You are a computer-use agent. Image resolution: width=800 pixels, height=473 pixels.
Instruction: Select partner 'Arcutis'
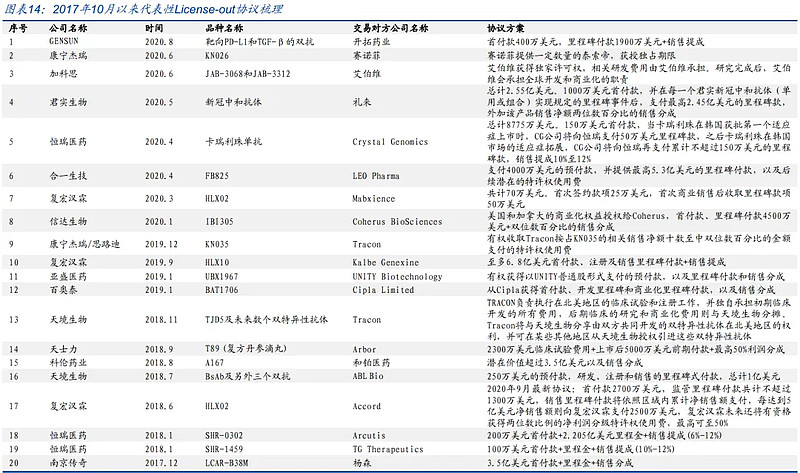pos(369,435)
